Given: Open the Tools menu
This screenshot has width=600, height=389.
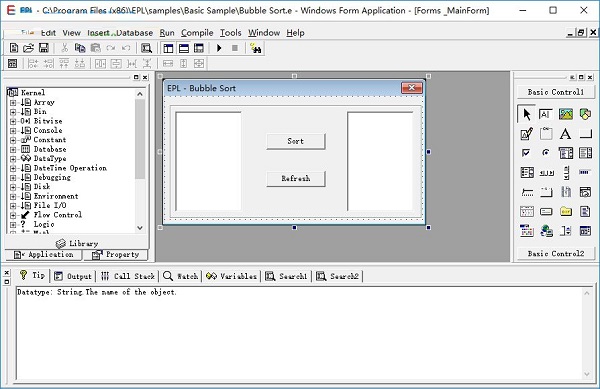Looking at the screenshot, I should [x=230, y=33].
